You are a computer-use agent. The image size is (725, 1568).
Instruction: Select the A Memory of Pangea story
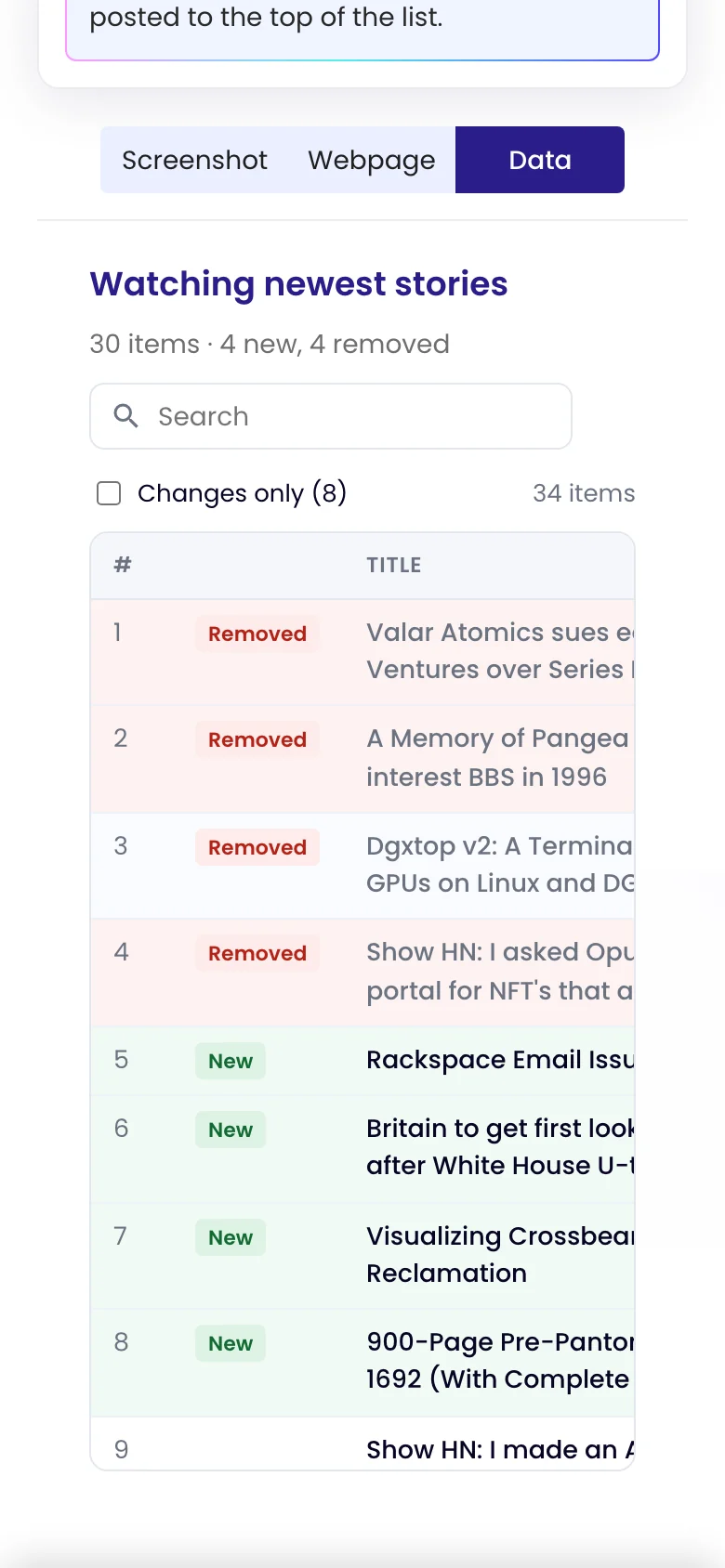tap(500, 757)
